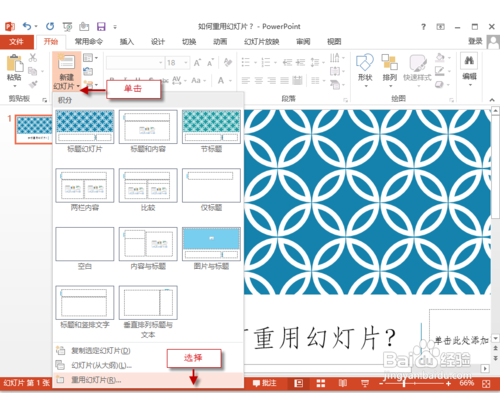Image resolution: width=500 pixels, height=393 pixels.
Task: Click the Clear All Formatting eraser icon
Action: click(228, 62)
